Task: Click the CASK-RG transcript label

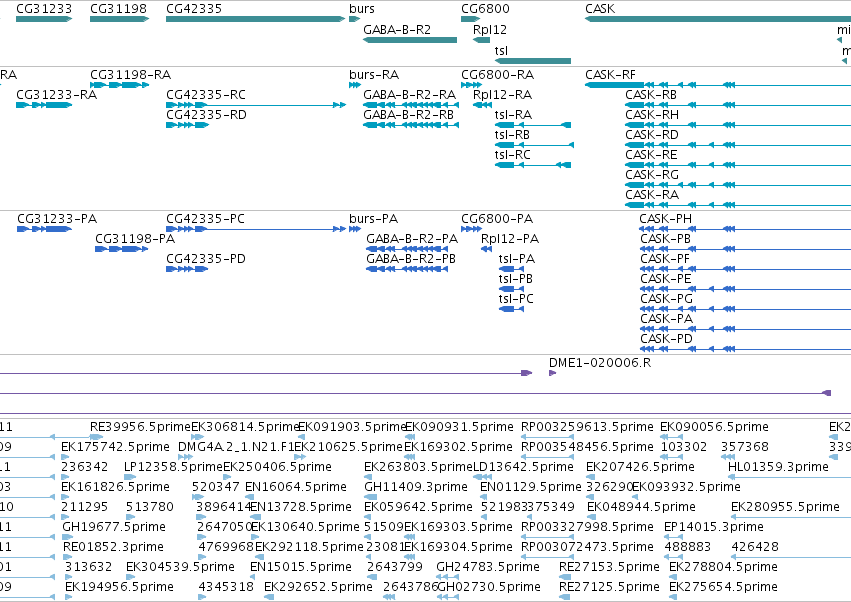Action: pos(652,175)
